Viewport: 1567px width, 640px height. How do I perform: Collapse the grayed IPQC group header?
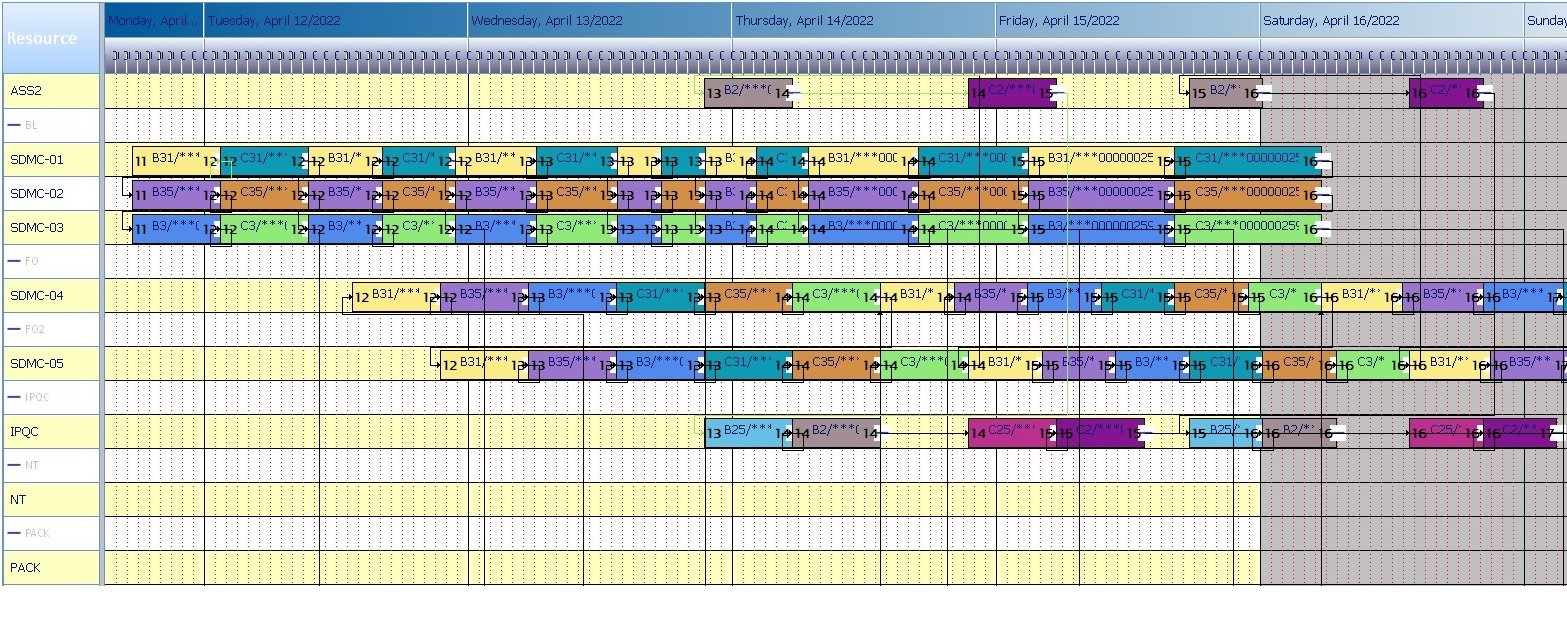pyautogui.click(x=15, y=398)
